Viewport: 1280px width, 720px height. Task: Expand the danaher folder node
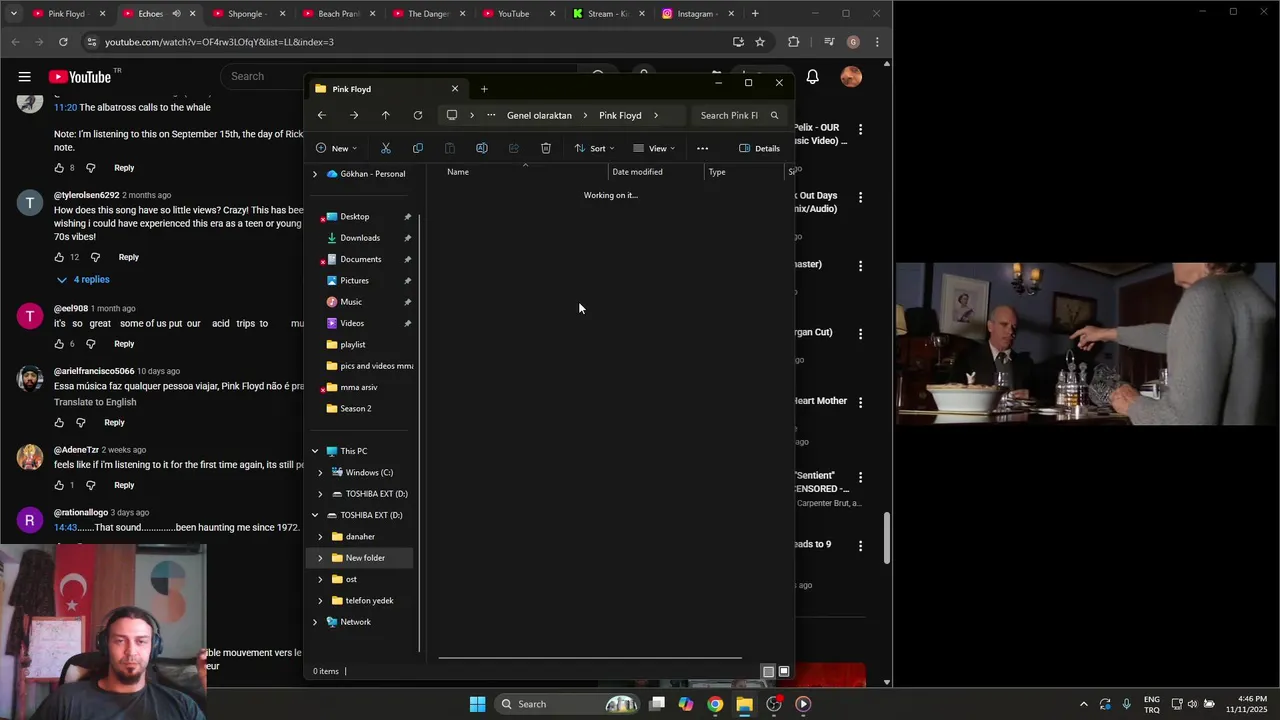(x=320, y=537)
